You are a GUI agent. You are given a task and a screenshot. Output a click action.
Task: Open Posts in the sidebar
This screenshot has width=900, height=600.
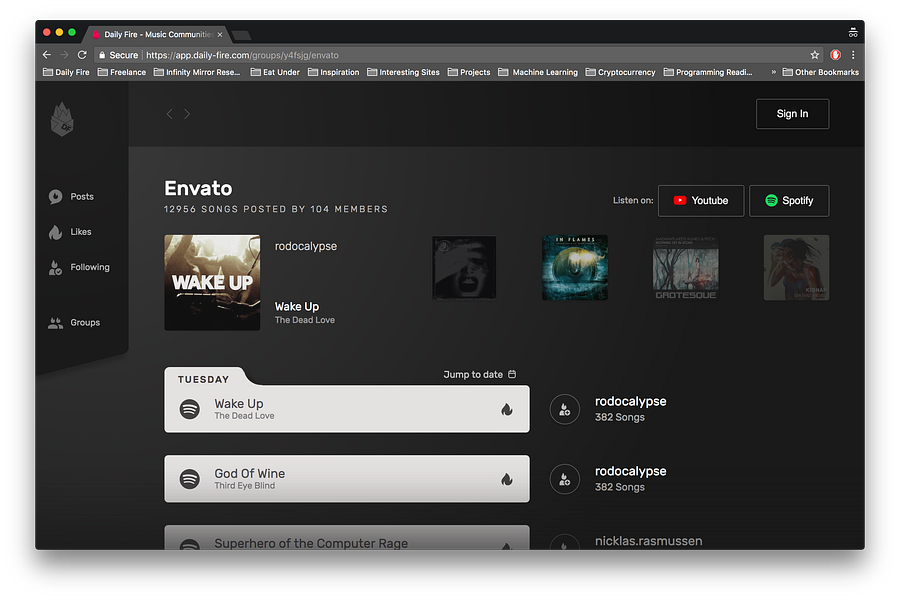(71, 196)
